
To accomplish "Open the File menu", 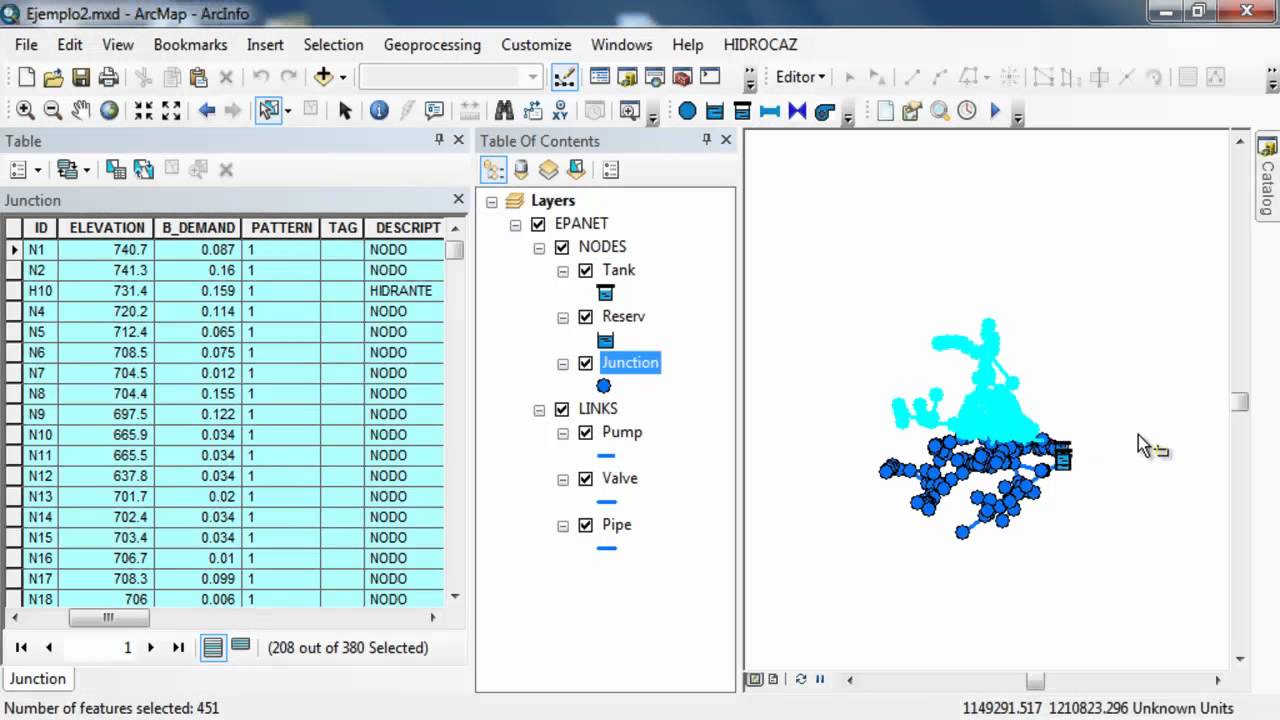I will click(x=26, y=45).
